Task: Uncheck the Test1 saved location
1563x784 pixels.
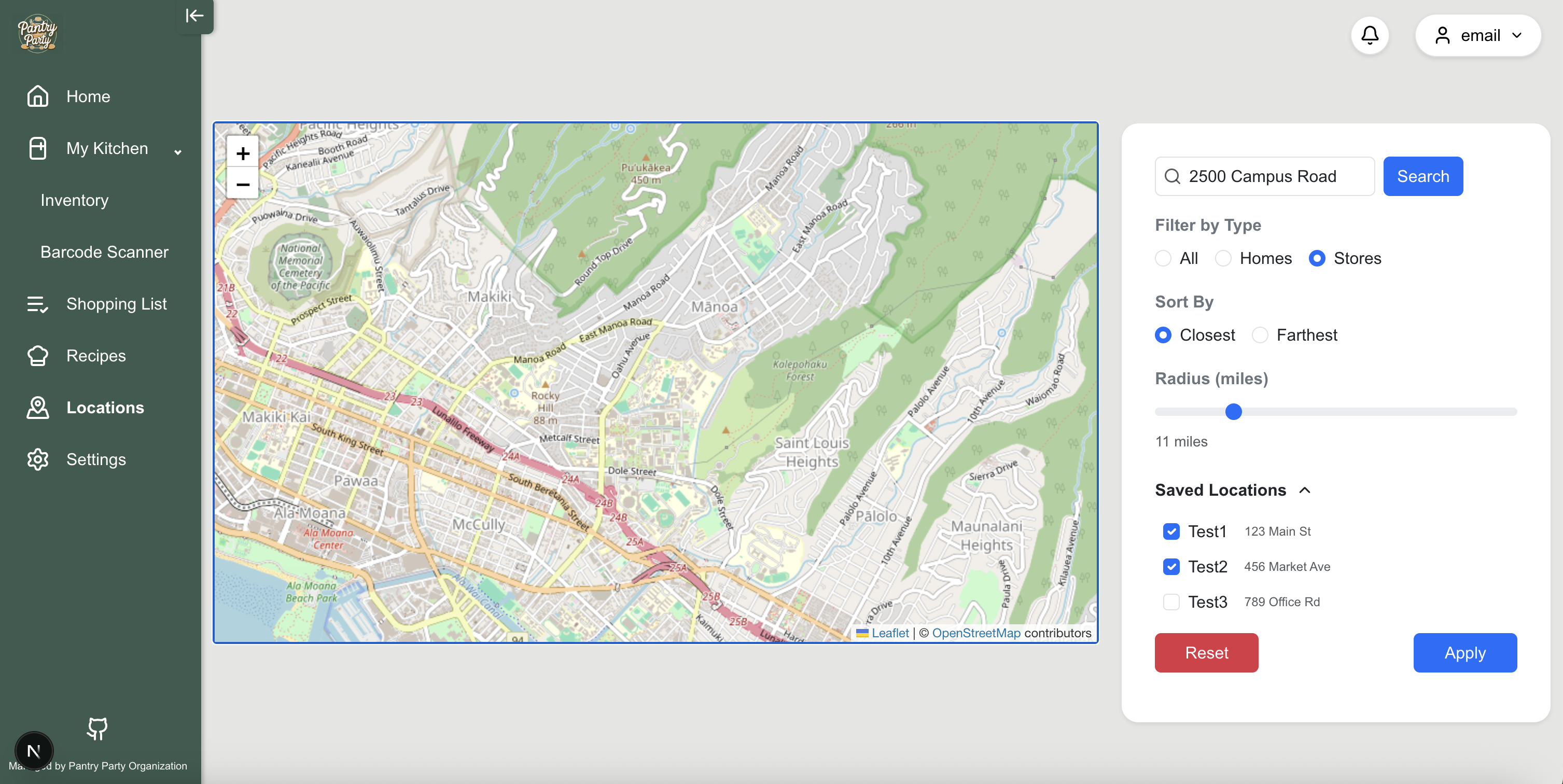Action: pyautogui.click(x=1171, y=531)
